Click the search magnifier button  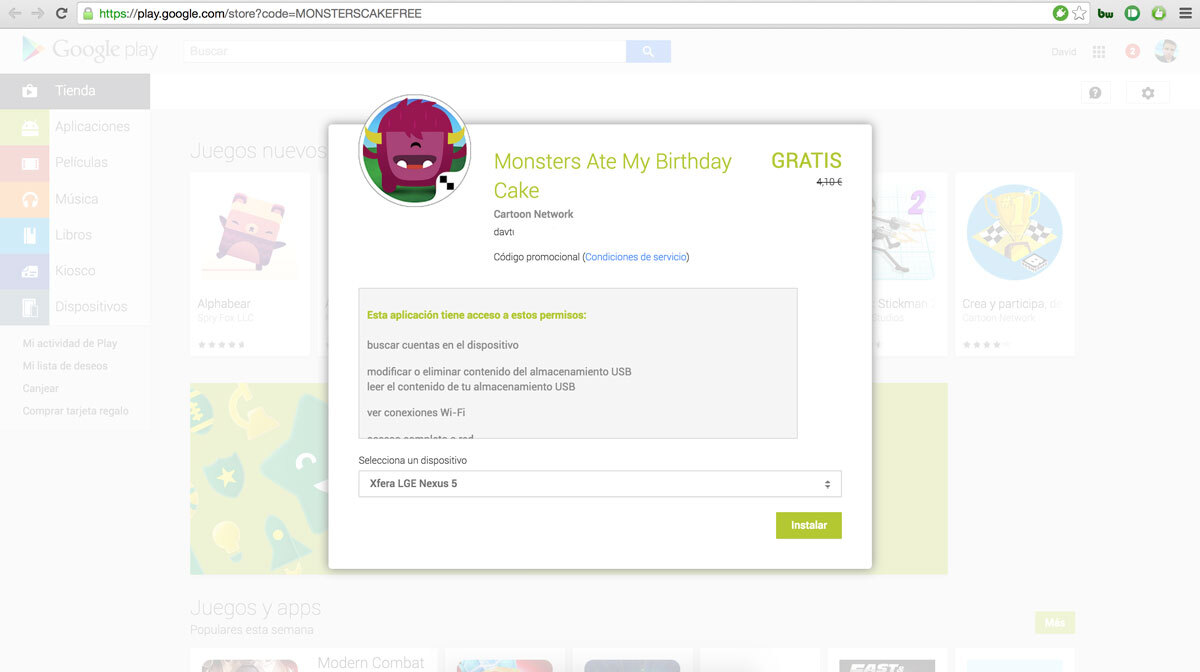click(x=648, y=51)
